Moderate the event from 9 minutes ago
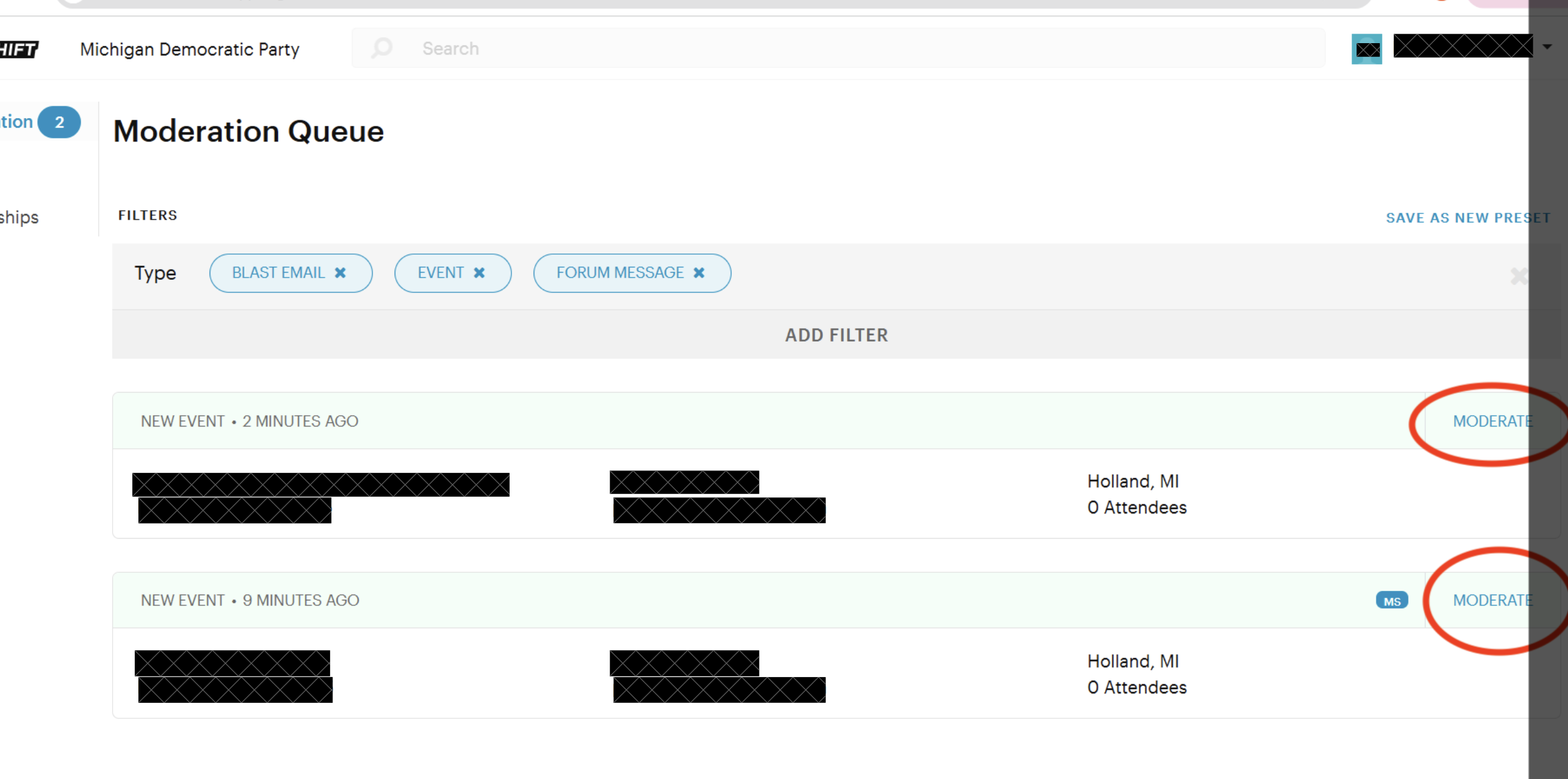This screenshot has height=779, width=1568. pyautogui.click(x=1491, y=600)
